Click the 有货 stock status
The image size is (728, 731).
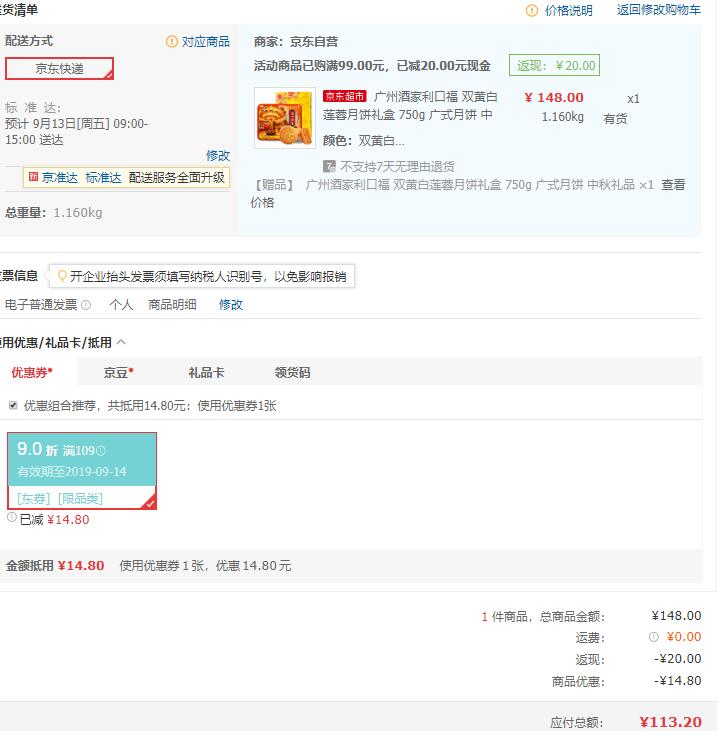[x=615, y=118]
